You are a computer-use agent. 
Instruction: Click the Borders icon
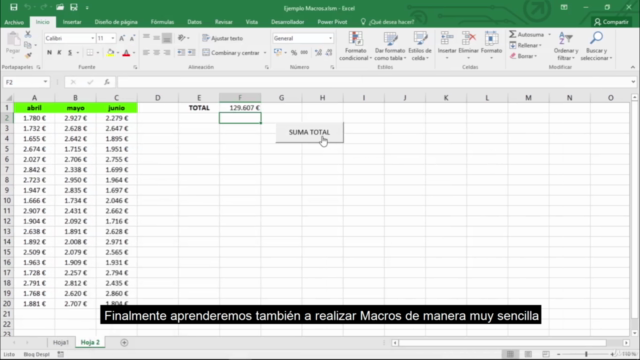tap(90, 53)
